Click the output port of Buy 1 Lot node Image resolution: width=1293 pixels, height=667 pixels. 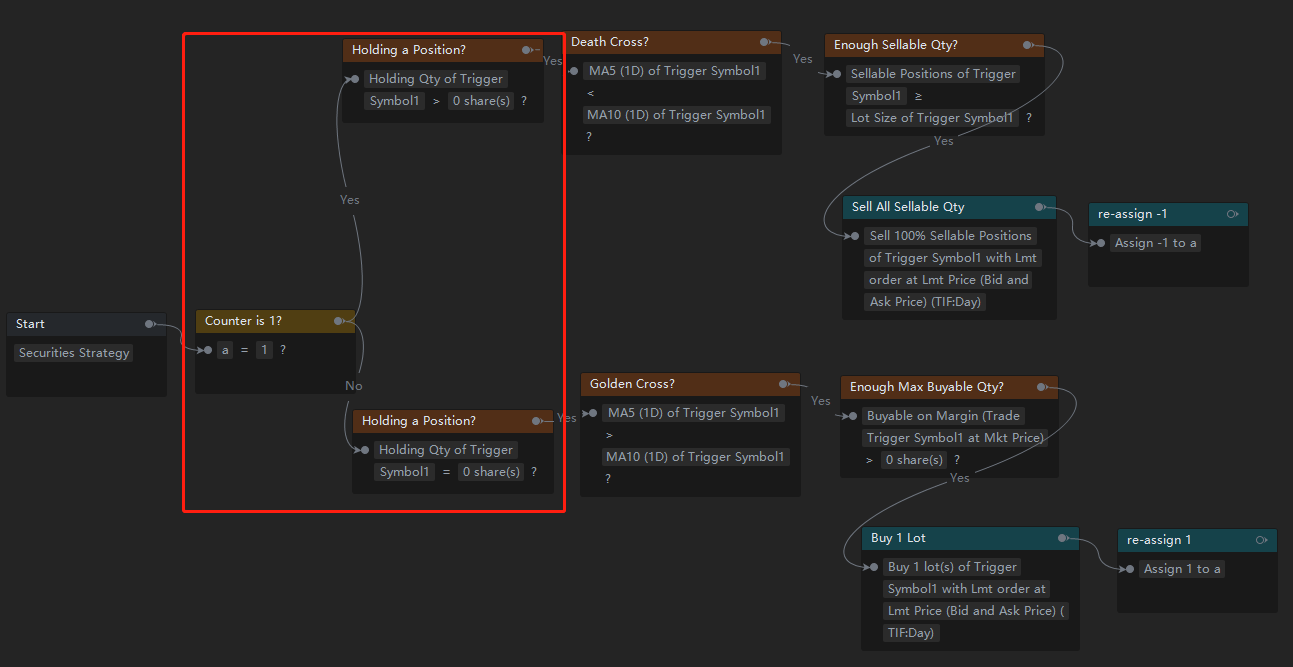pos(1062,538)
